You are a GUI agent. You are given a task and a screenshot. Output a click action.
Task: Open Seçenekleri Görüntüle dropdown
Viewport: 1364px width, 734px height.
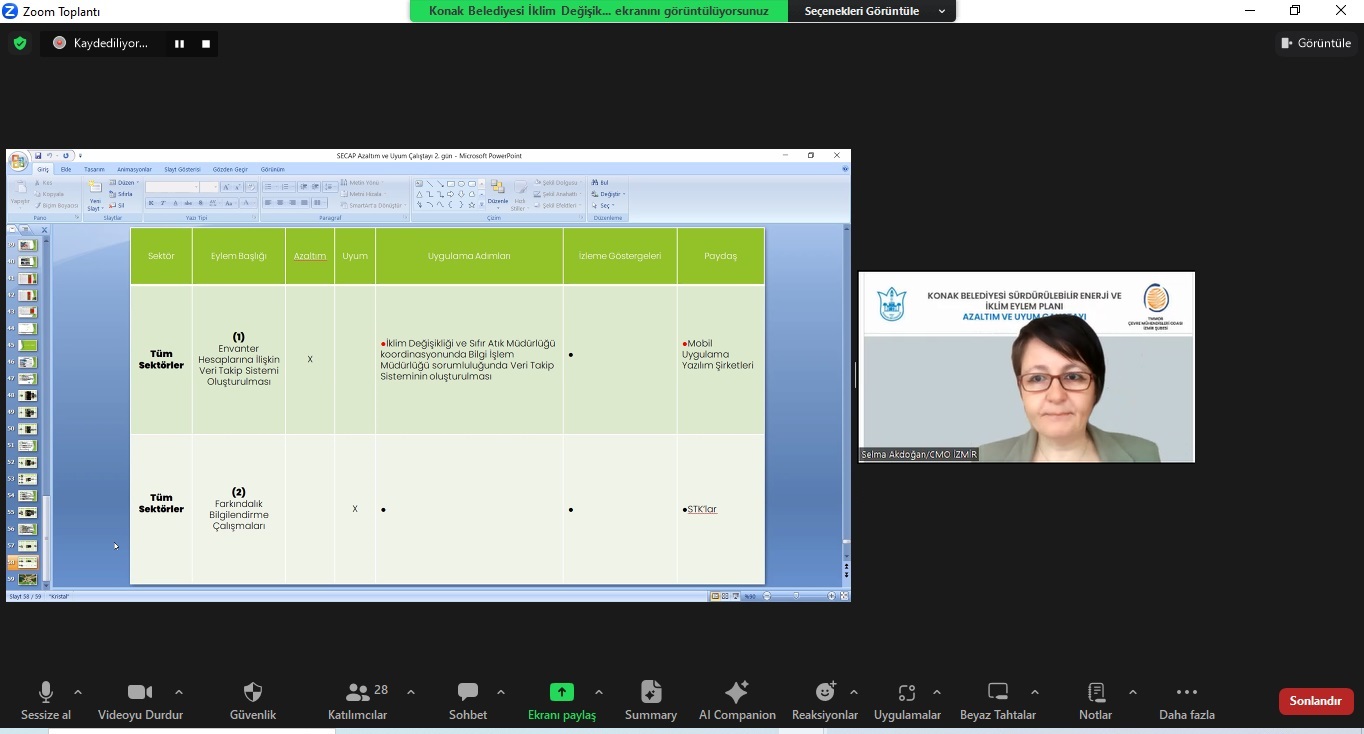(872, 11)
